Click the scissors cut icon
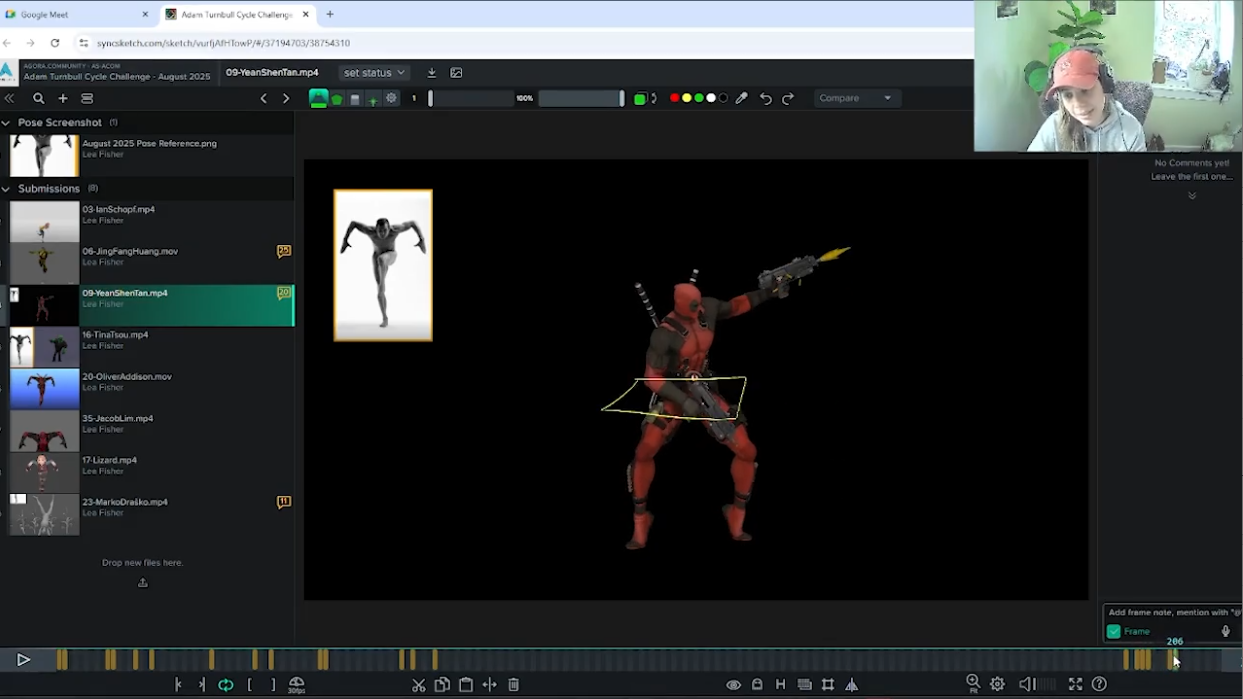 pyautogui.click(x=419, y=685)
